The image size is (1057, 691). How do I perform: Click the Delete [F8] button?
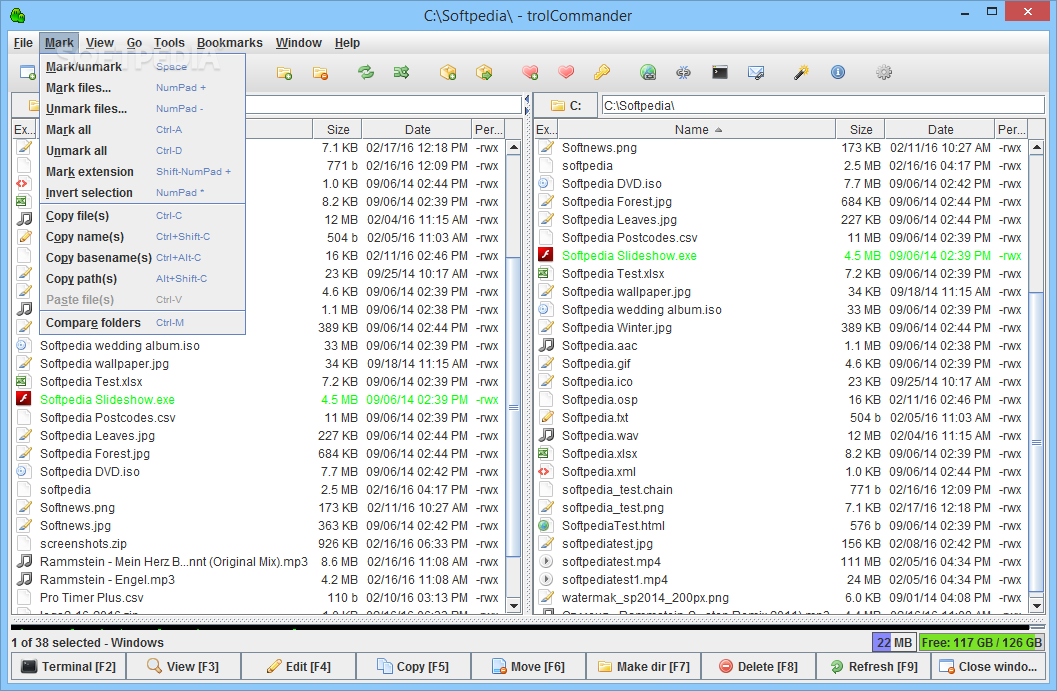click(758, 666)
